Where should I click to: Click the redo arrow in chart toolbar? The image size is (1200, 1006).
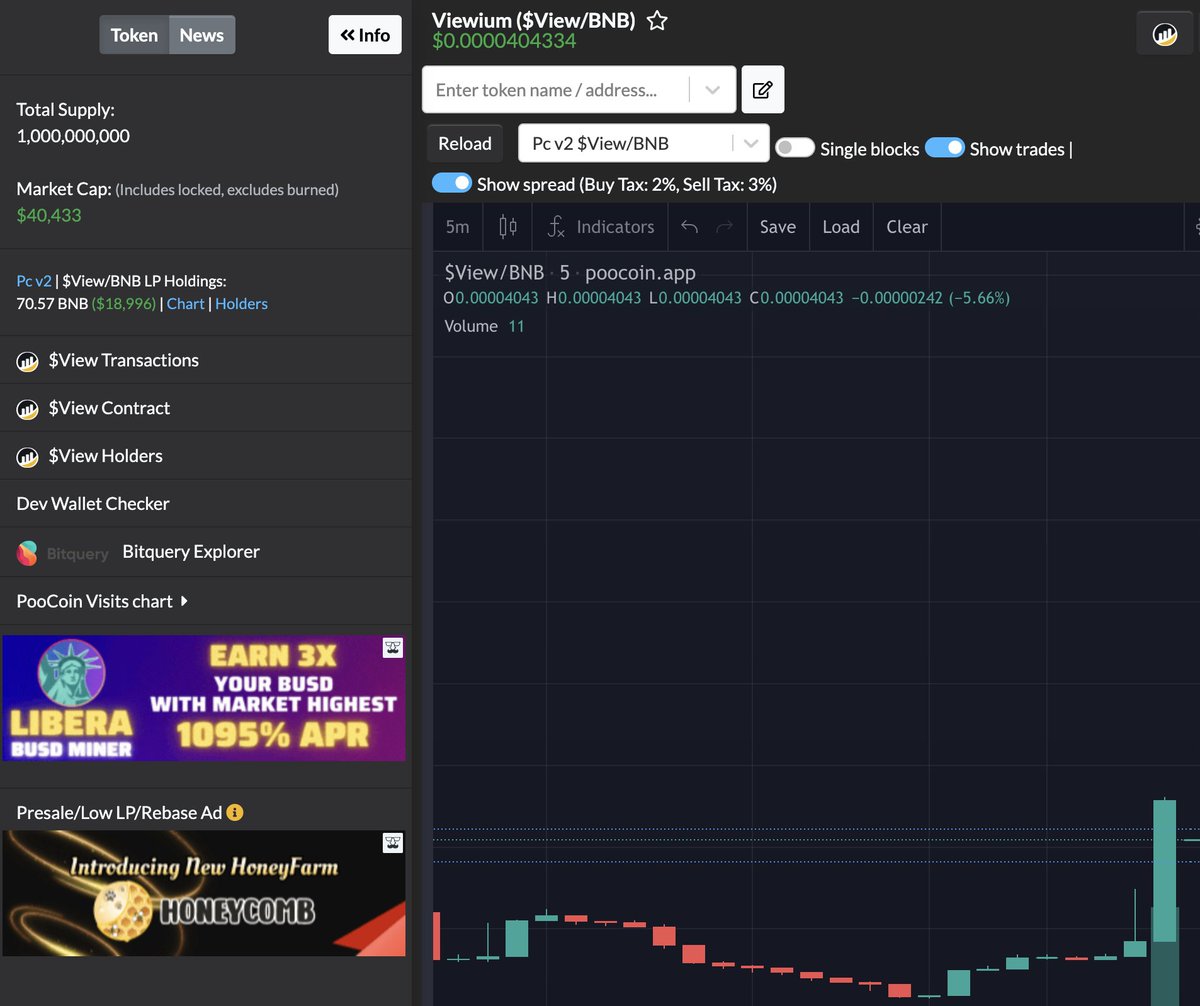pyautogui.click(x=725, y=227)
